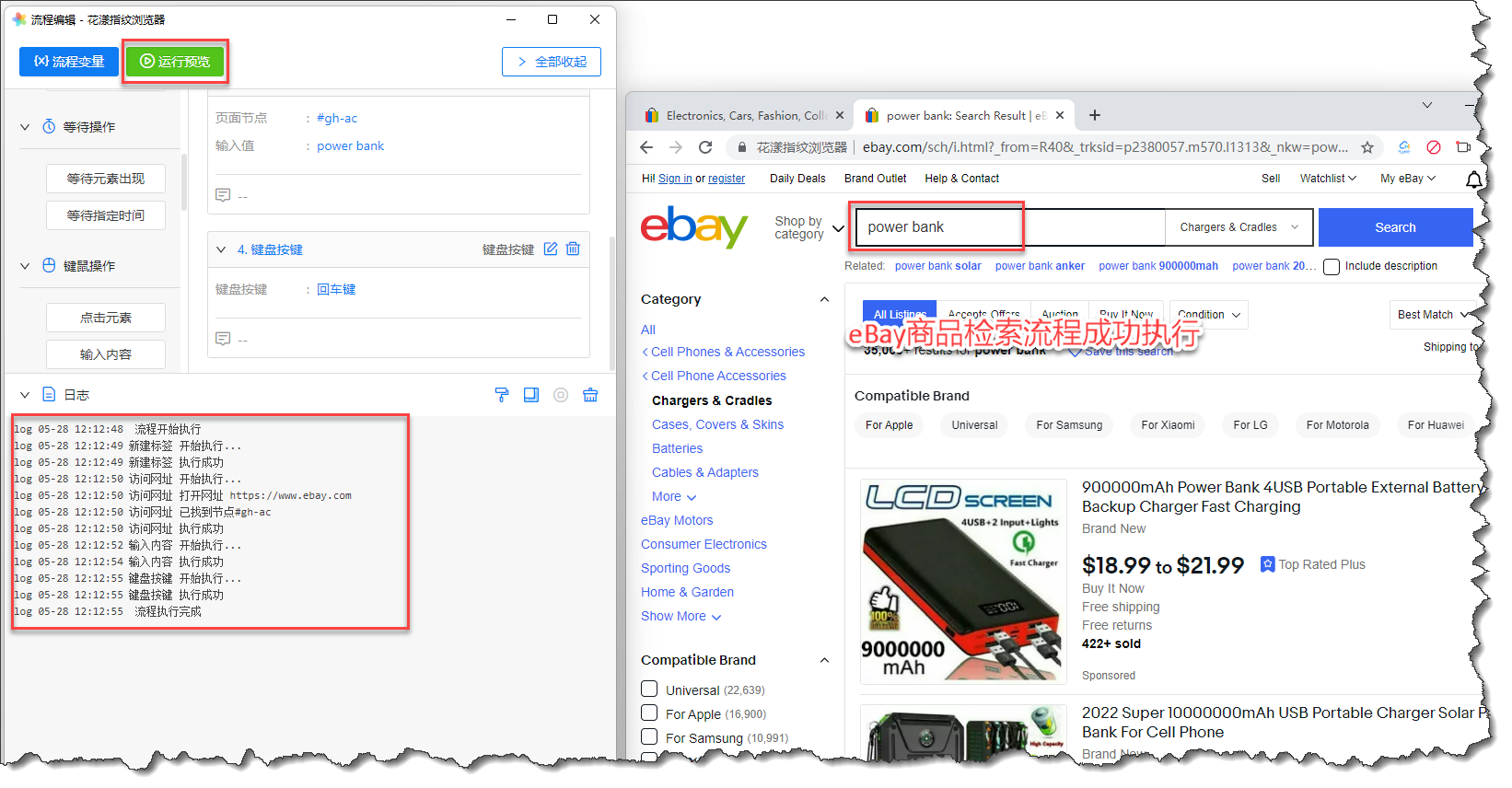Click related search power bank solar
1512x788 pixels.
pos(937,266)
